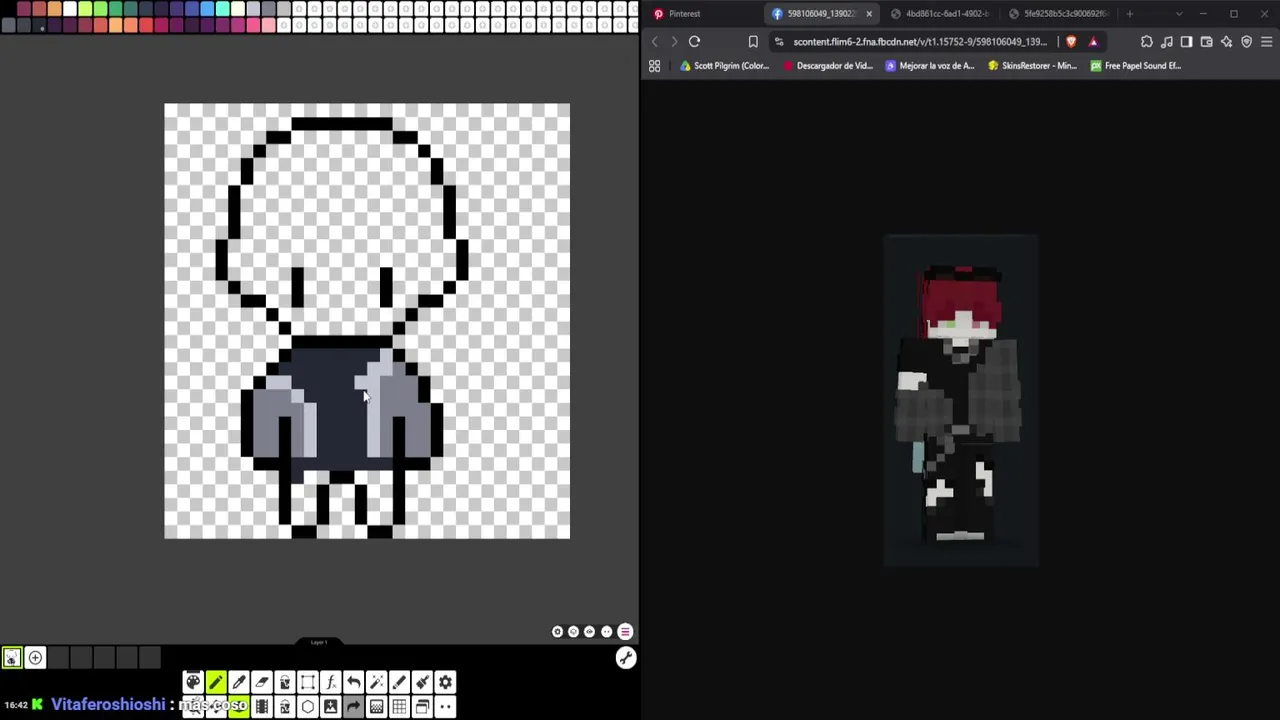This screenshot has height=720, width=1280.
Task: Open a new browser tab
Action: pyautogui.click(x=1130, y=14)
